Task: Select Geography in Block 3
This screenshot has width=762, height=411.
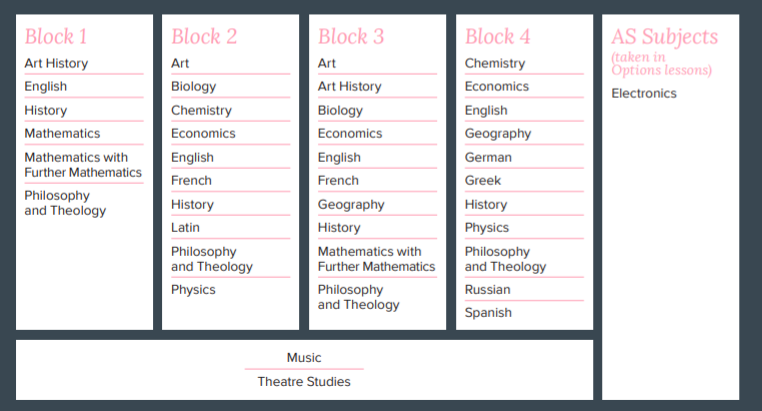Action: click(351, 204)
